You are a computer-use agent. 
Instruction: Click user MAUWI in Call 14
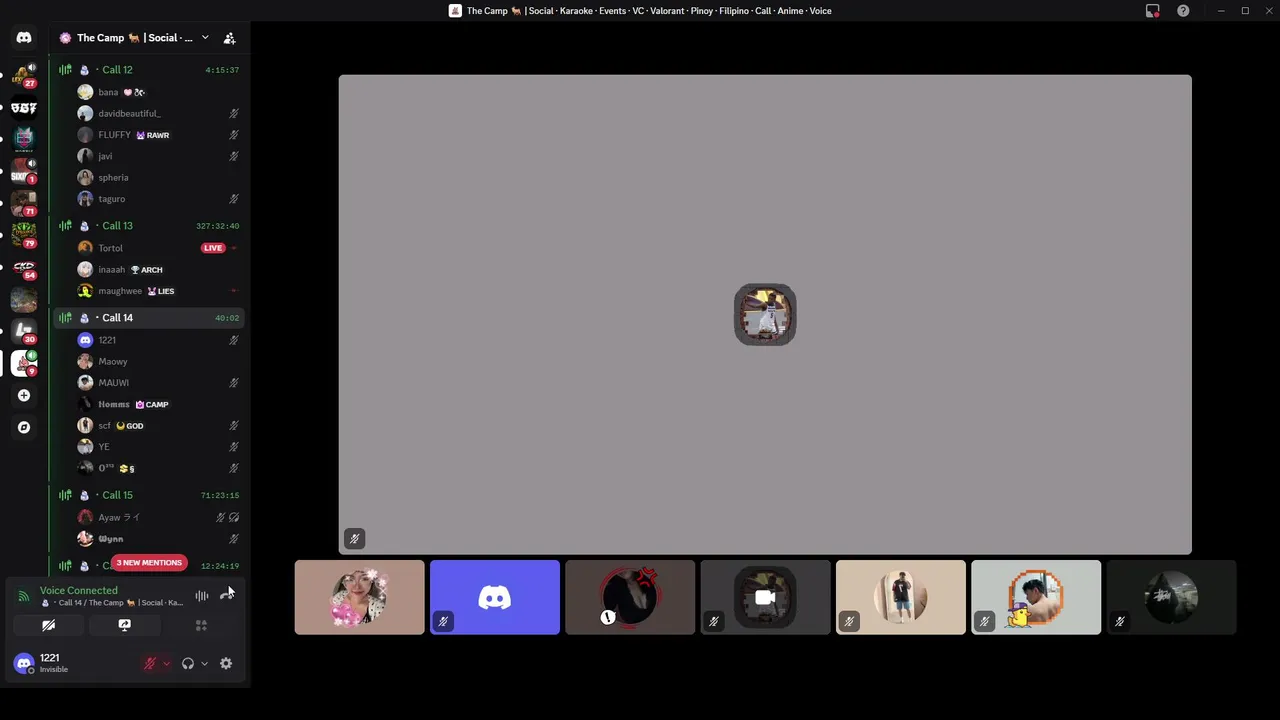click(x=113, y=383)
